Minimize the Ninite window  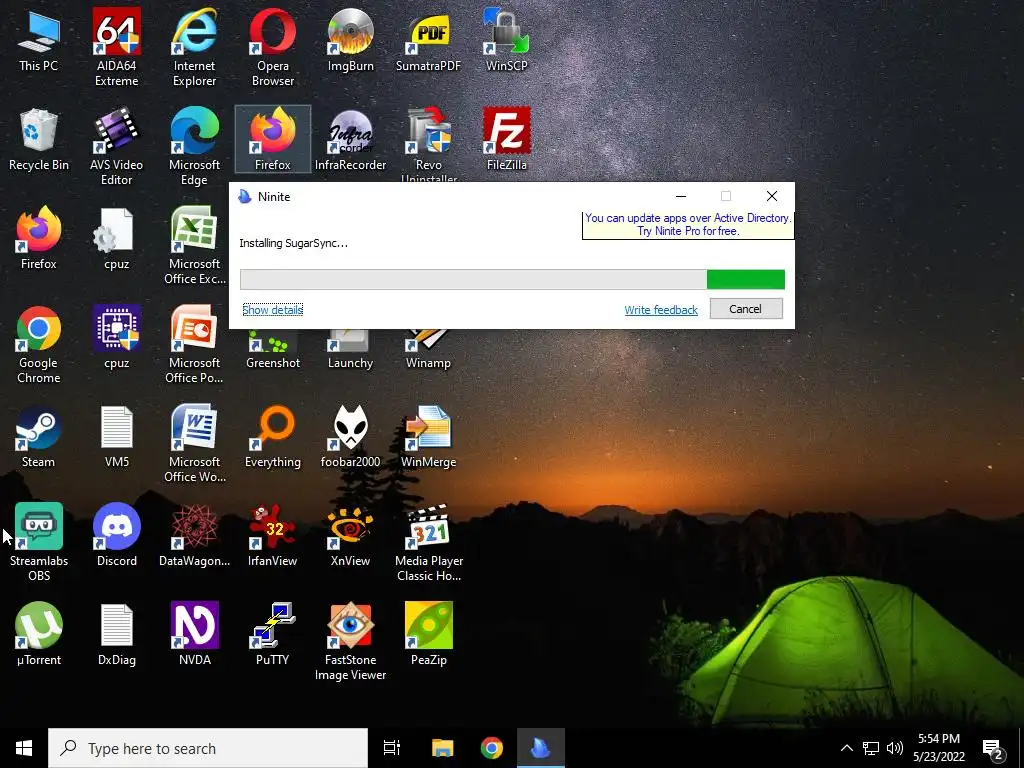pyautogui.click(x=680, y=196)
